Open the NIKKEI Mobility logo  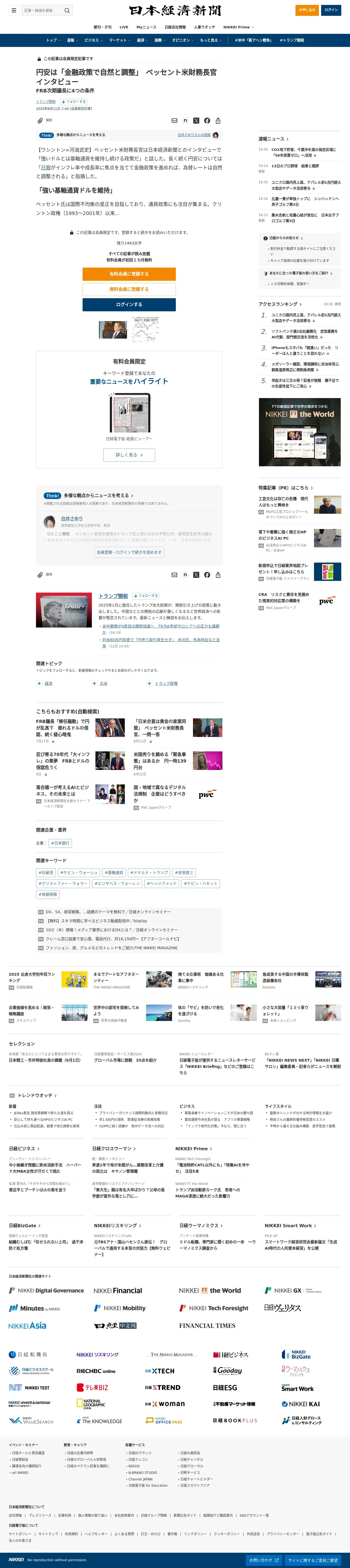coord(120,1308)
